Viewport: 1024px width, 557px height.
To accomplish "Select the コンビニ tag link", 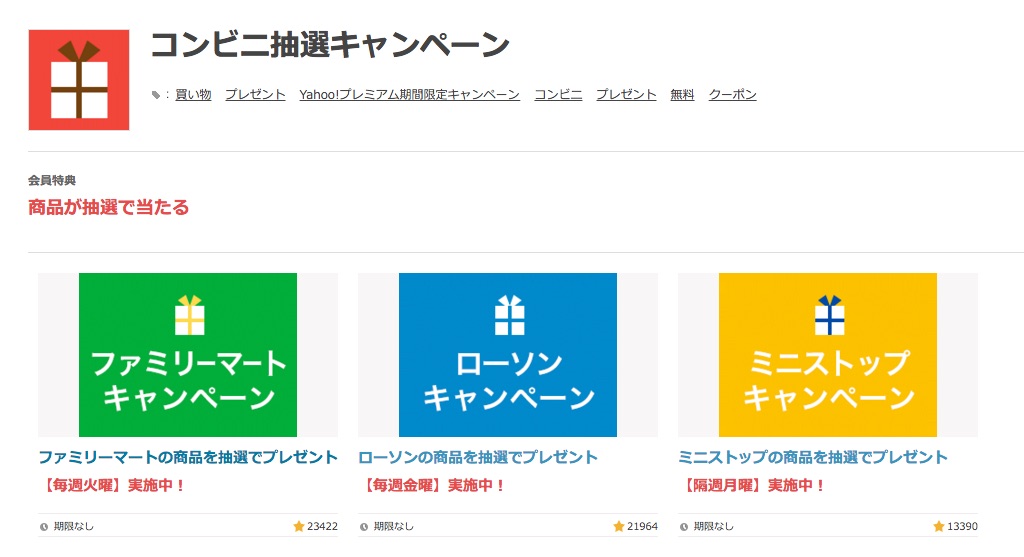I will point(558,95).
